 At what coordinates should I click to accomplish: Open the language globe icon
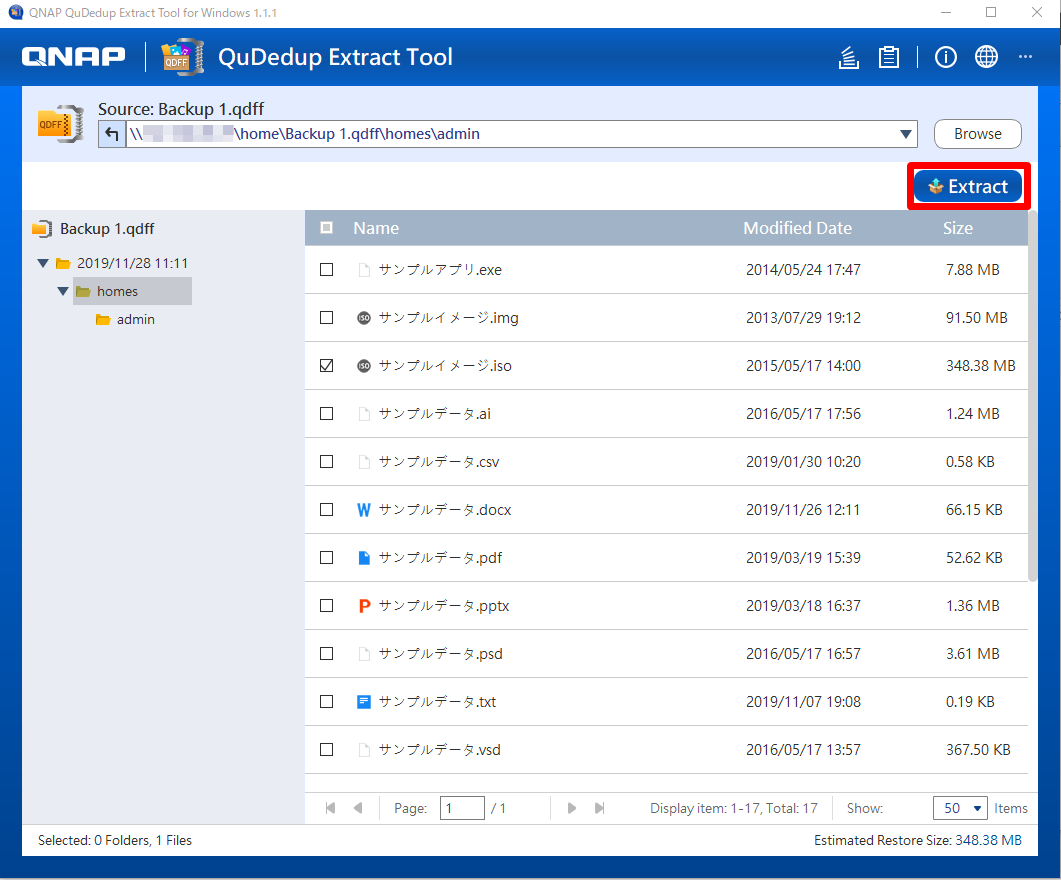coord(986,57)
